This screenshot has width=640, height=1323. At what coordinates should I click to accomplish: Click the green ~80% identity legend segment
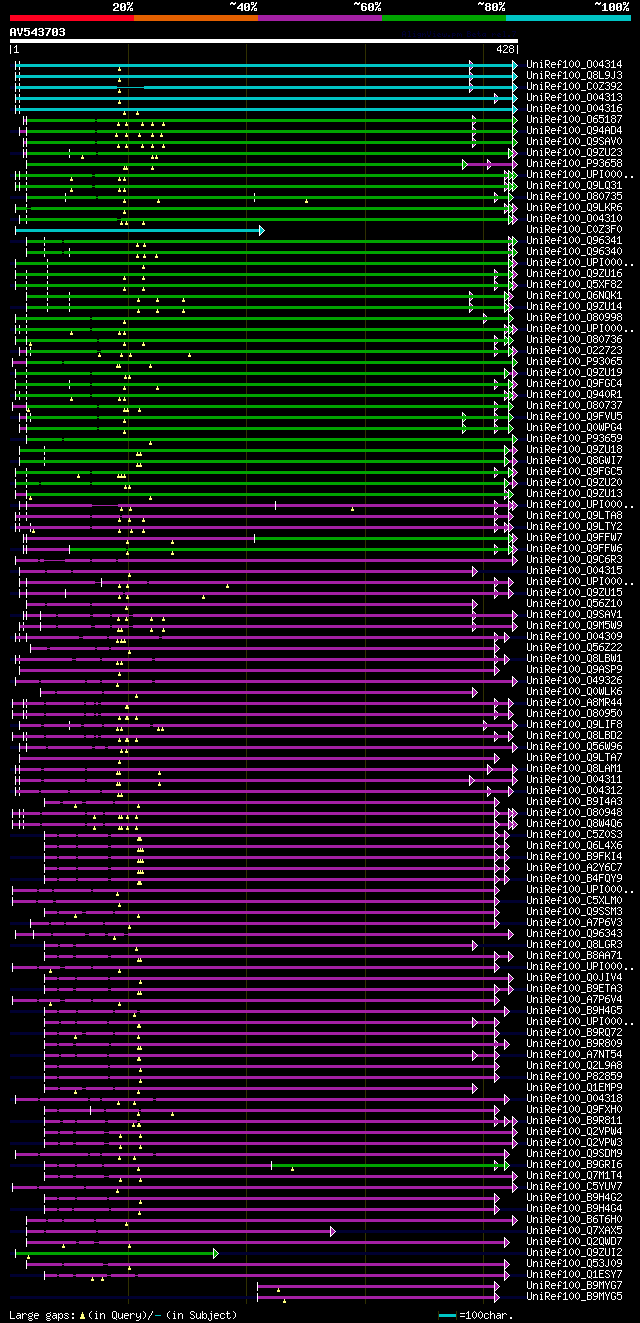coord(443,18)
